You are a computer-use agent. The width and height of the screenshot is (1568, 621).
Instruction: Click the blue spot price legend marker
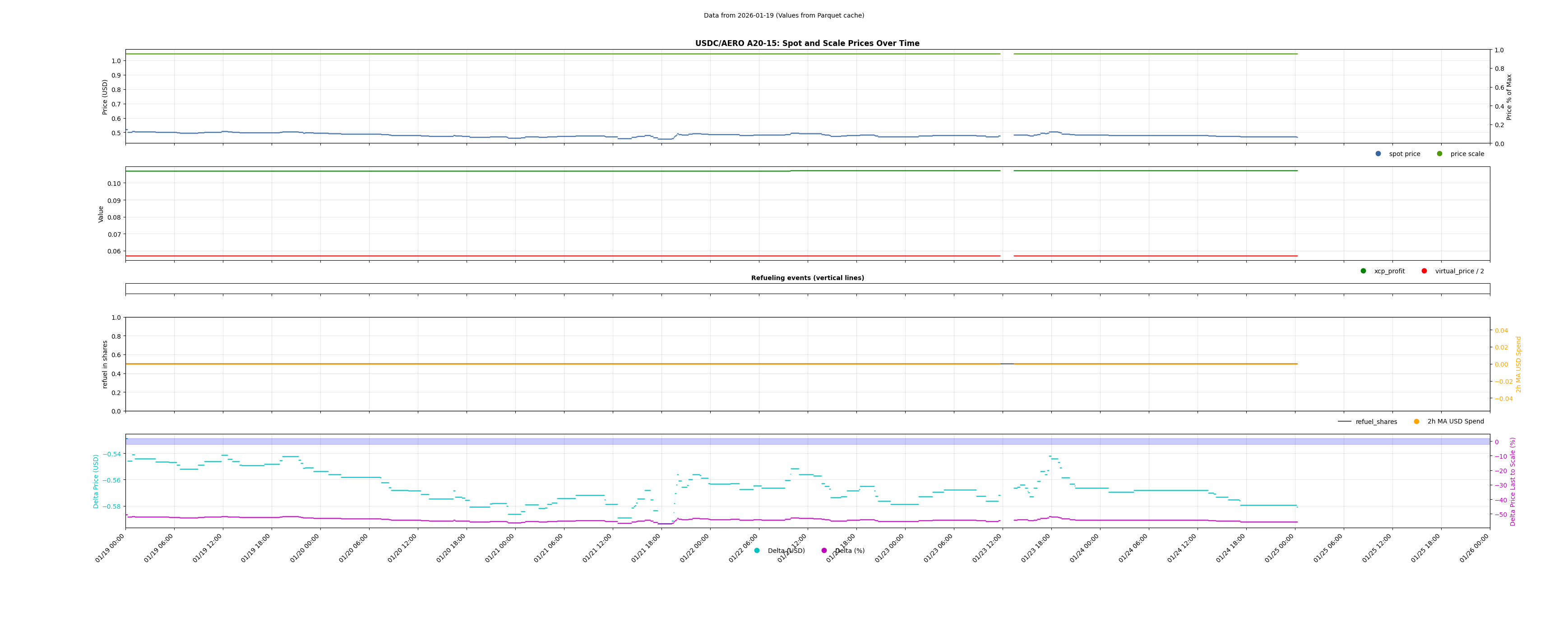[x=1378, y=154]
